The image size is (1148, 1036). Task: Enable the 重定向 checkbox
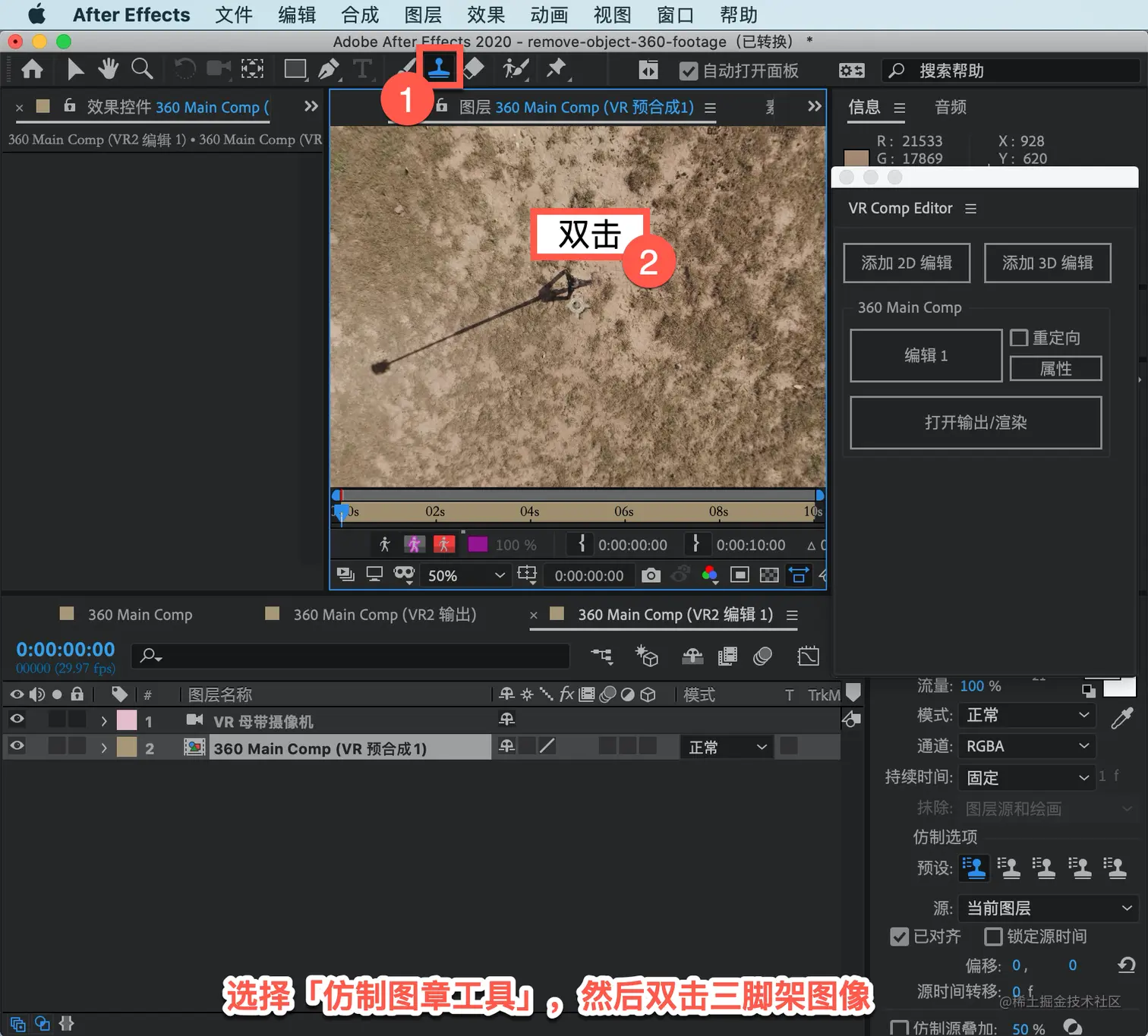pyautogui.click(x=1019, y=338)
